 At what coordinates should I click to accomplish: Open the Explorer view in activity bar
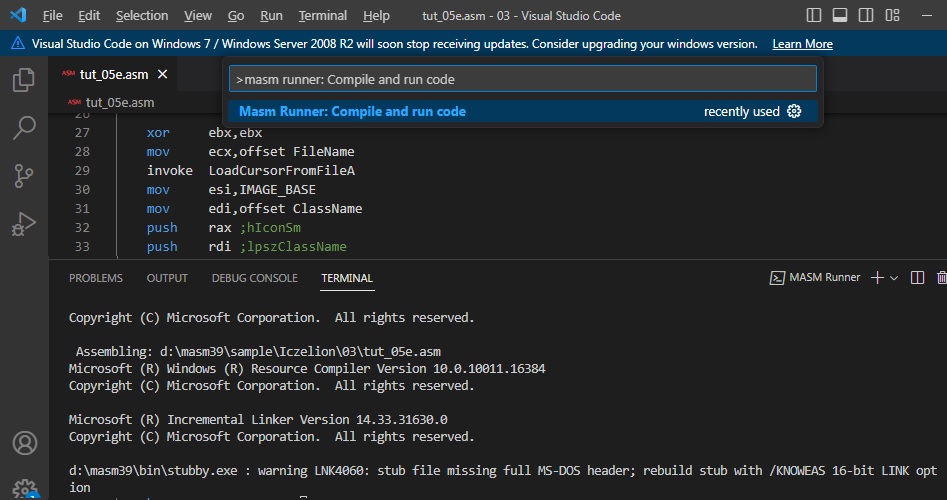click(x=24, y=81)
